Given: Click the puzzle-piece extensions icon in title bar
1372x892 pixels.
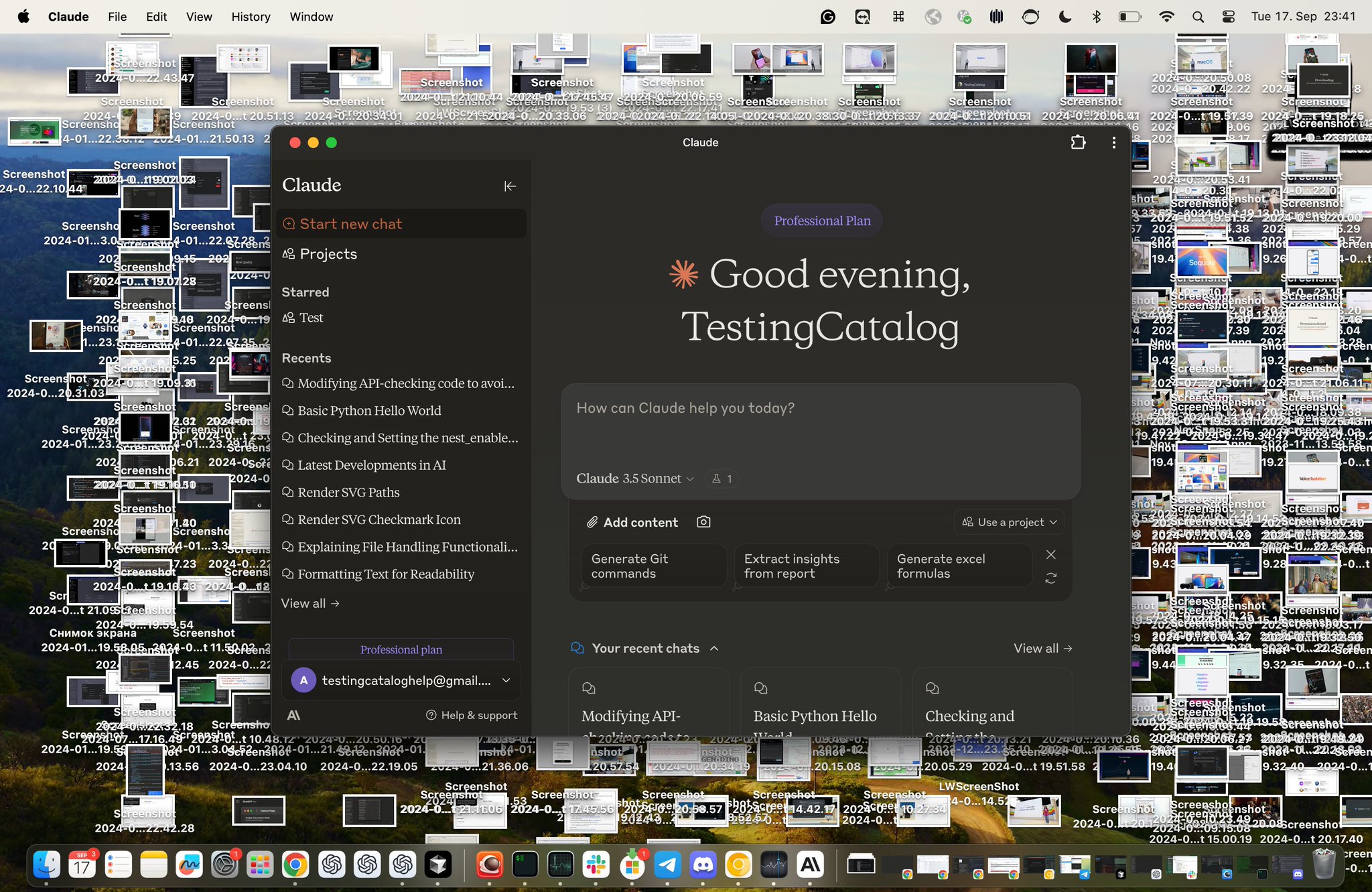Looking at the screenshot, I should pos(1078,142).
